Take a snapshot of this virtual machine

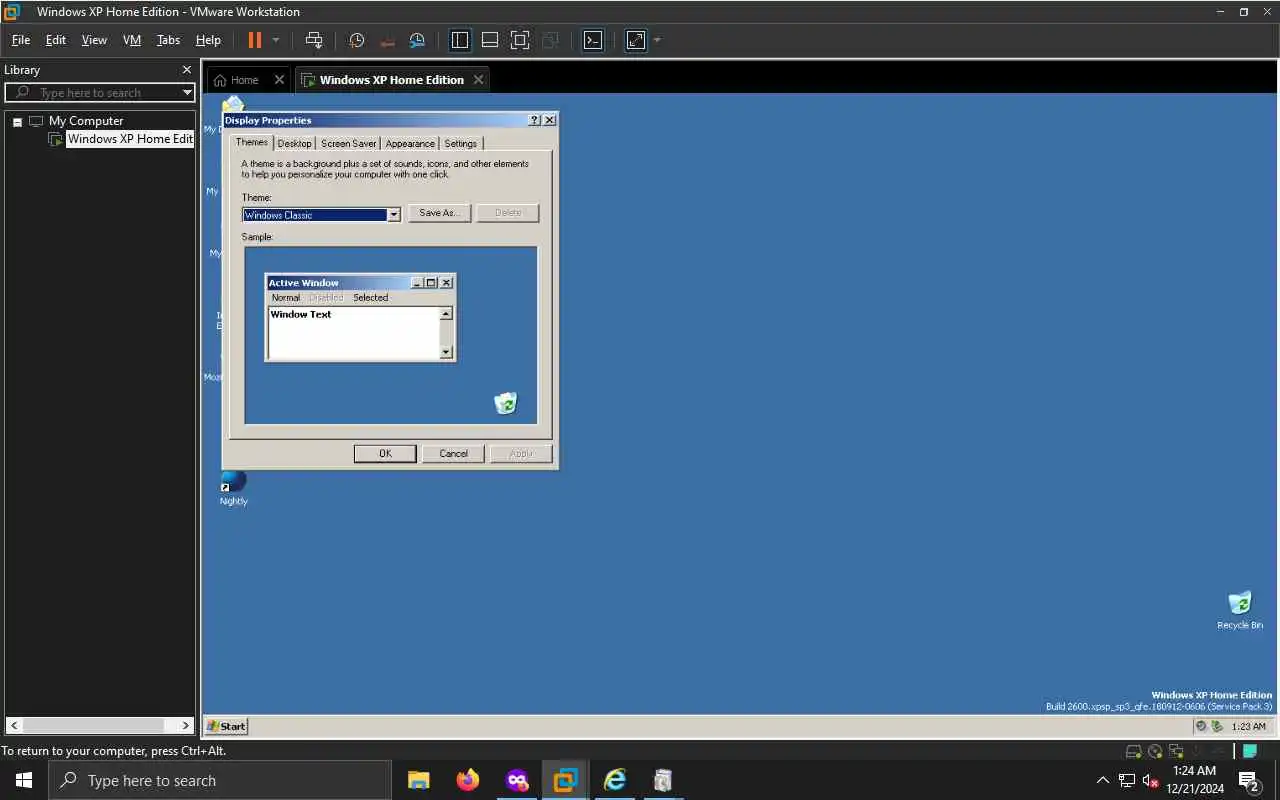tap(357, 40)
